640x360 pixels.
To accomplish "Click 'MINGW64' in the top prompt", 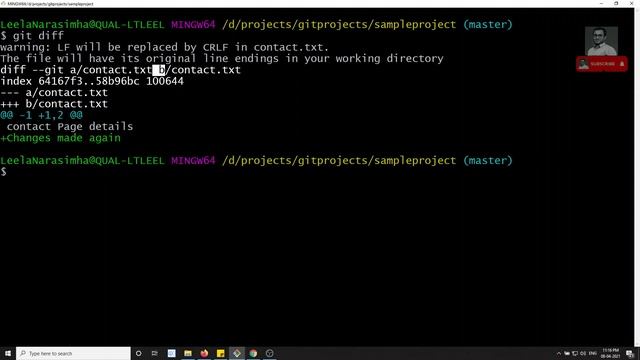I will [x=193, y=24].
